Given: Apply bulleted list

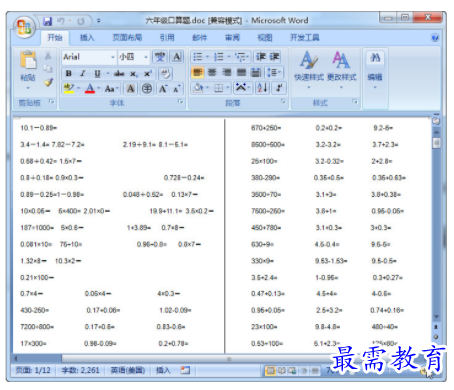Looking at the screenshot, I should (x=198, y=57).
